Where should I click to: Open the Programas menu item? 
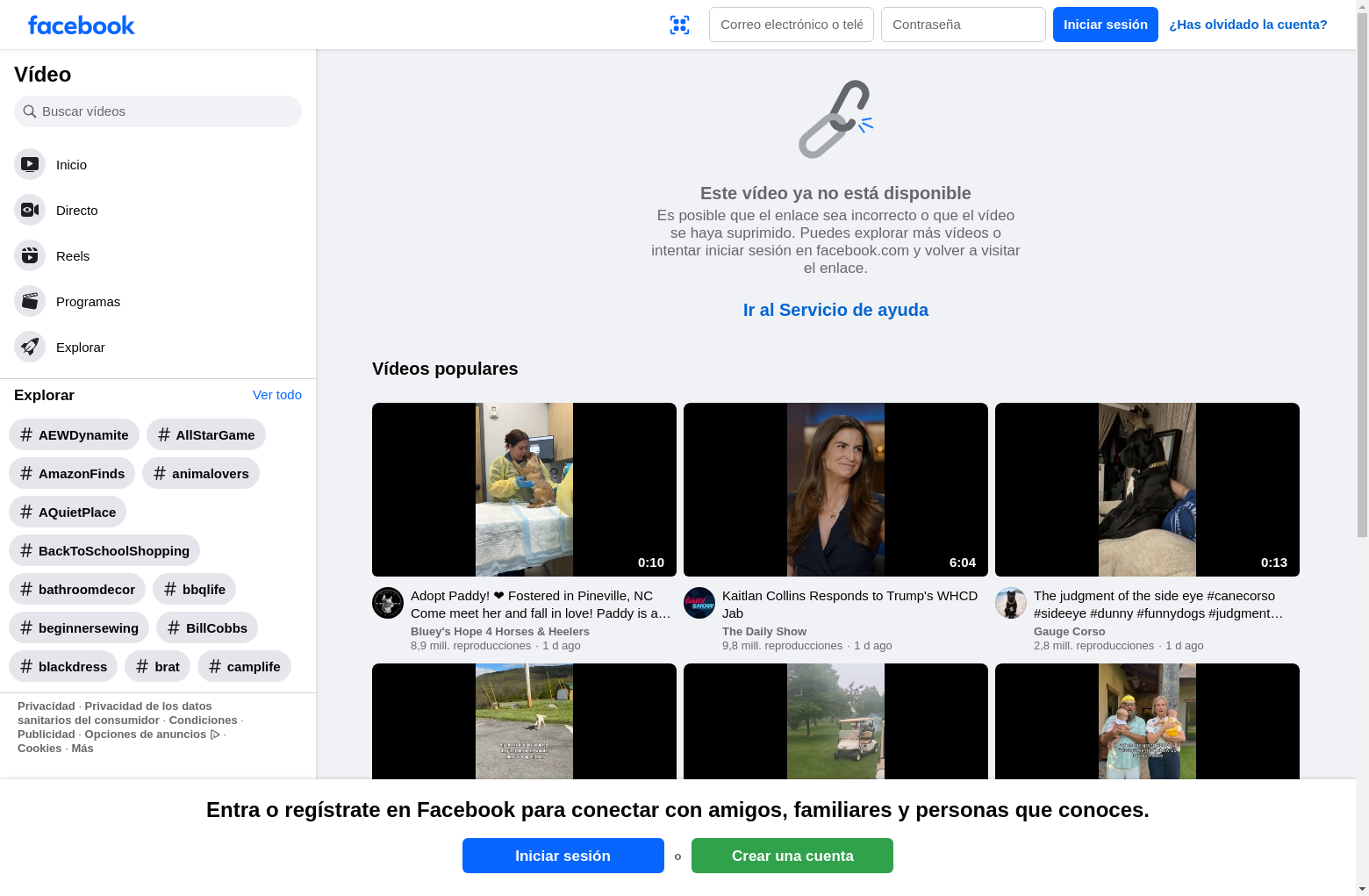click(158, 301)
